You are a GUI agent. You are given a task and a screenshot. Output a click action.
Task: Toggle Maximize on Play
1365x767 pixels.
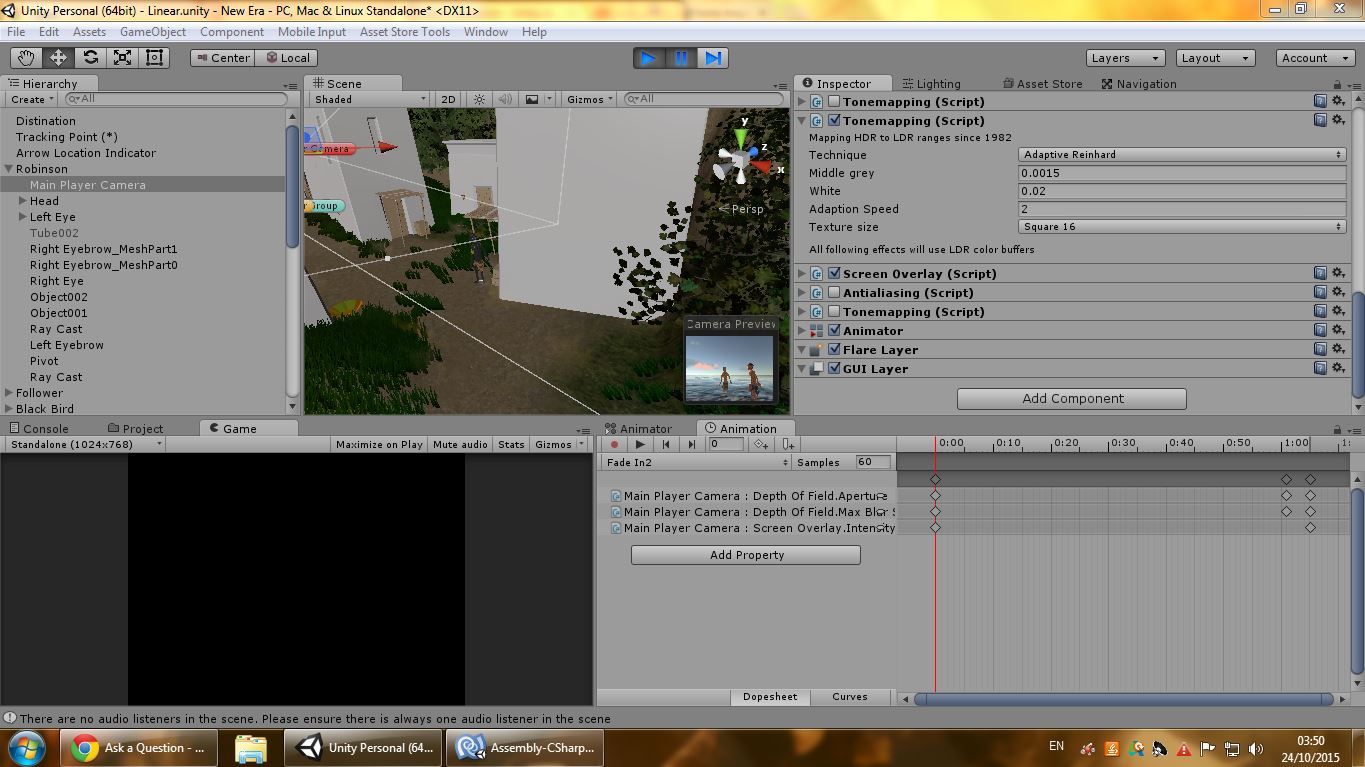(379, 444)
